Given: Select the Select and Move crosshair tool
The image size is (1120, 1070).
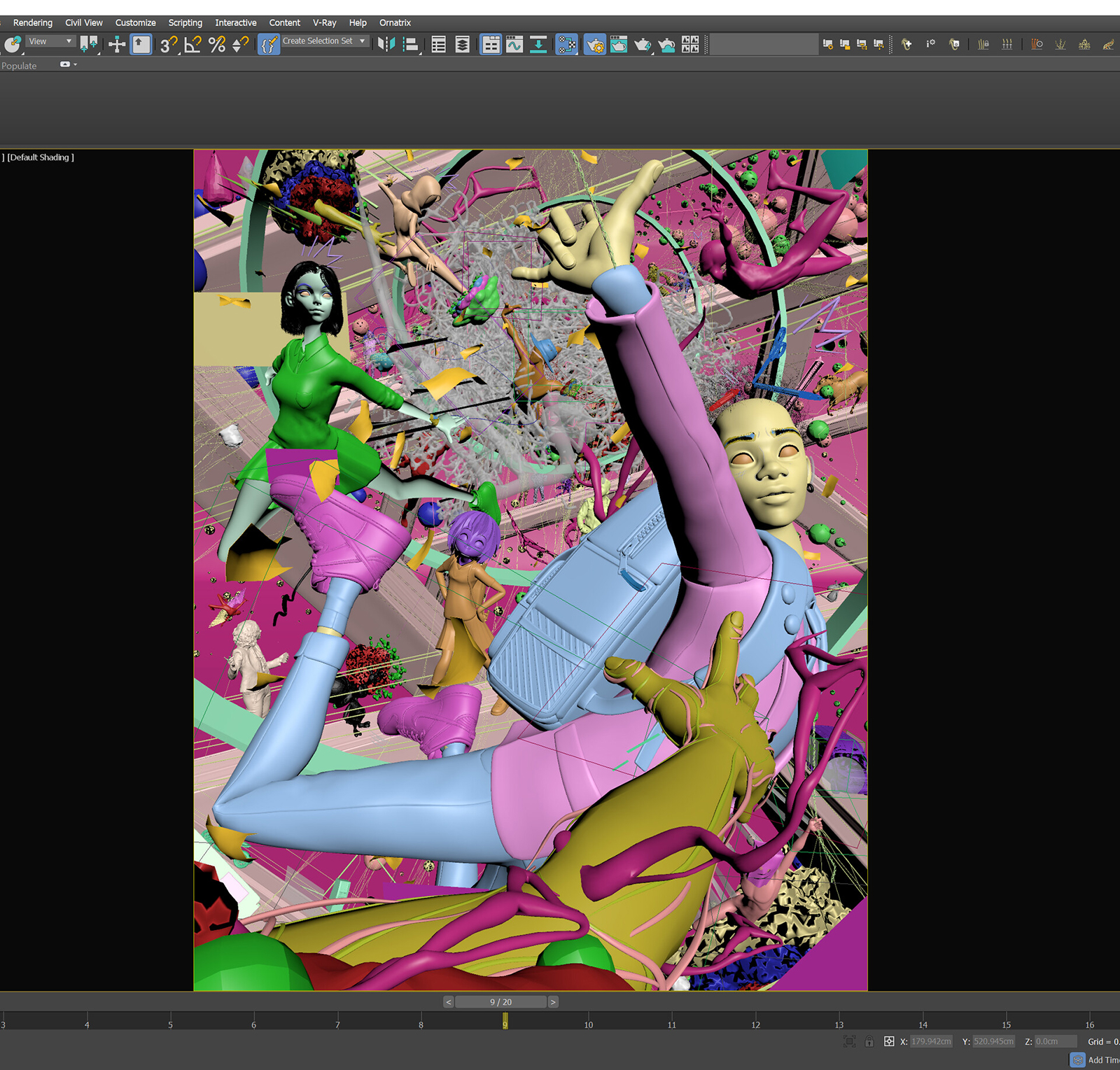Looking at the screenshot, I should (117, 45).
